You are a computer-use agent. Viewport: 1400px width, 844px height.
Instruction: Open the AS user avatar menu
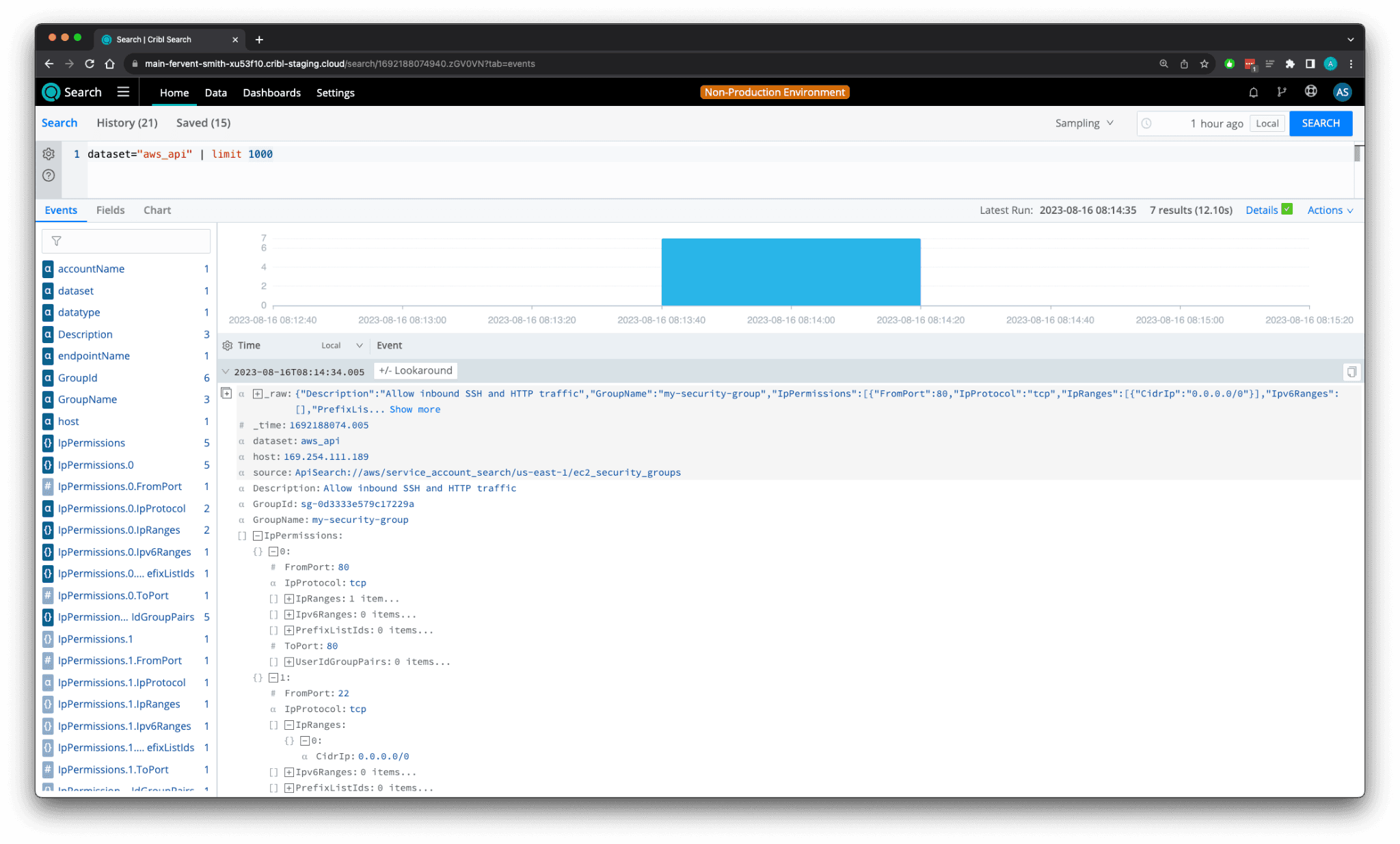(1342, 92)
